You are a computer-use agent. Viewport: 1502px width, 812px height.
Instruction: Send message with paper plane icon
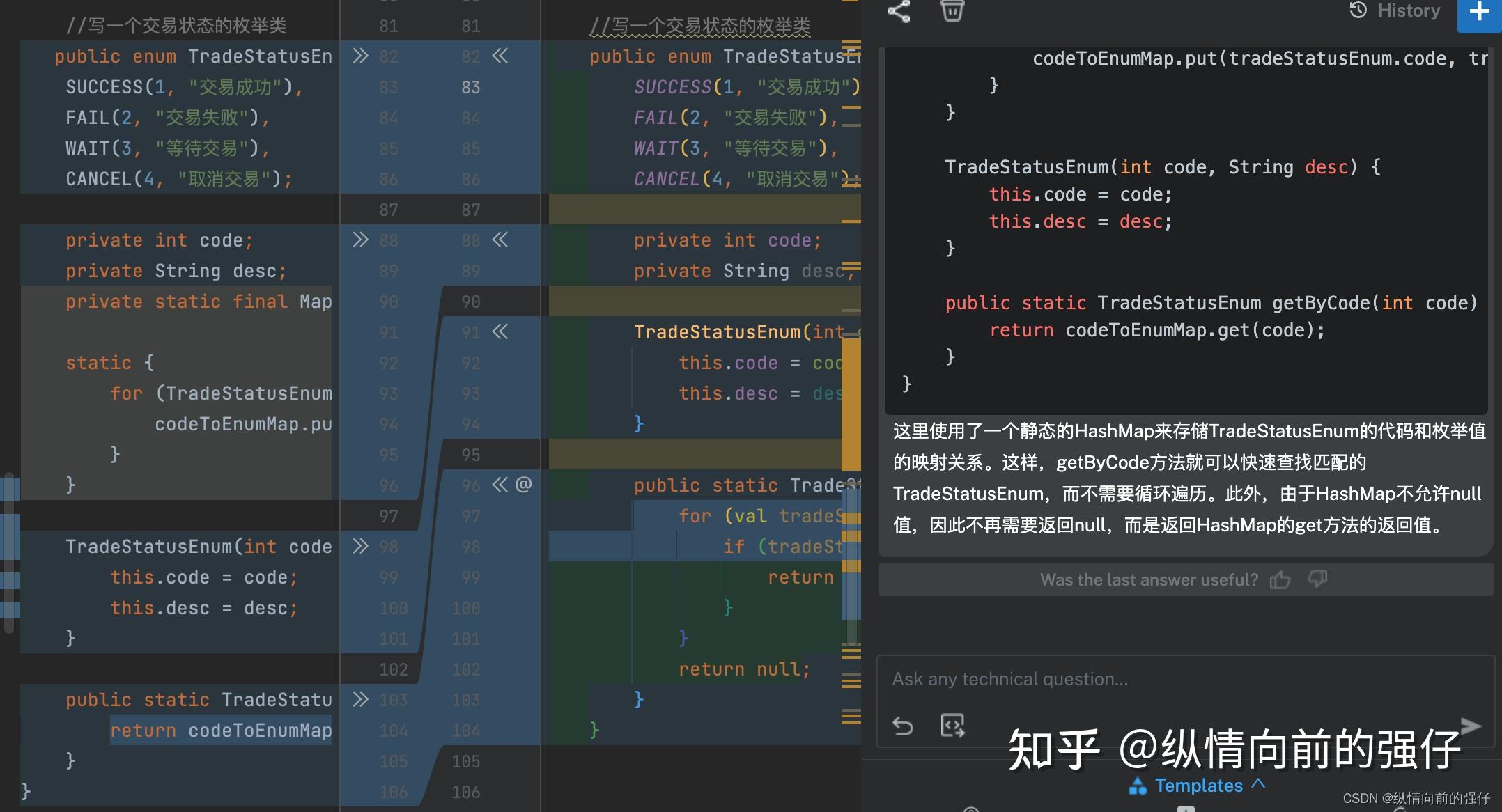[1470, 726]
